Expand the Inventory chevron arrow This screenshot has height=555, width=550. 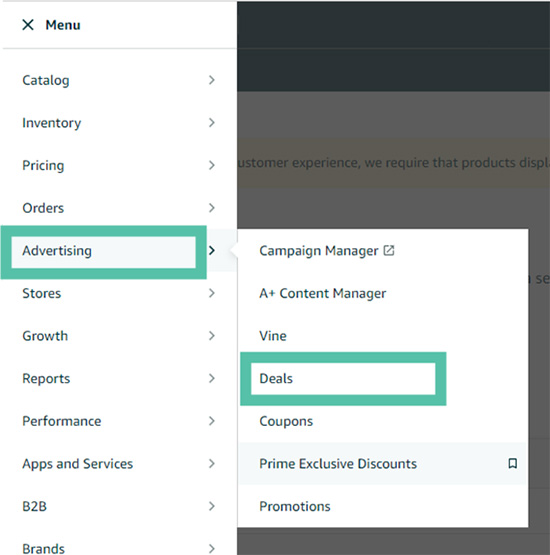coord(212,123)
